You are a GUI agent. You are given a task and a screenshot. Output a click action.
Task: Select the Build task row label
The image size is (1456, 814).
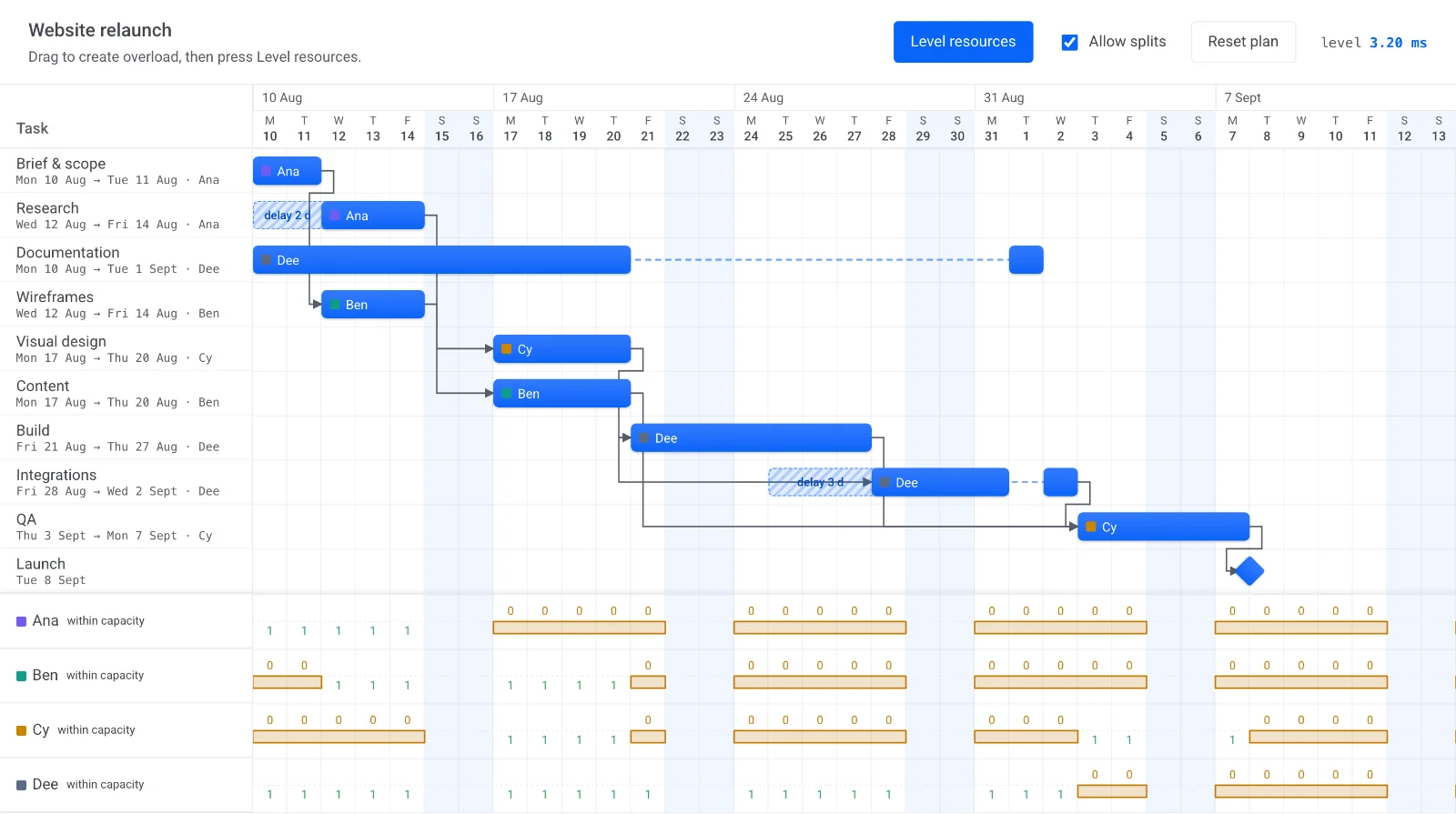click(x=126, y=438)
